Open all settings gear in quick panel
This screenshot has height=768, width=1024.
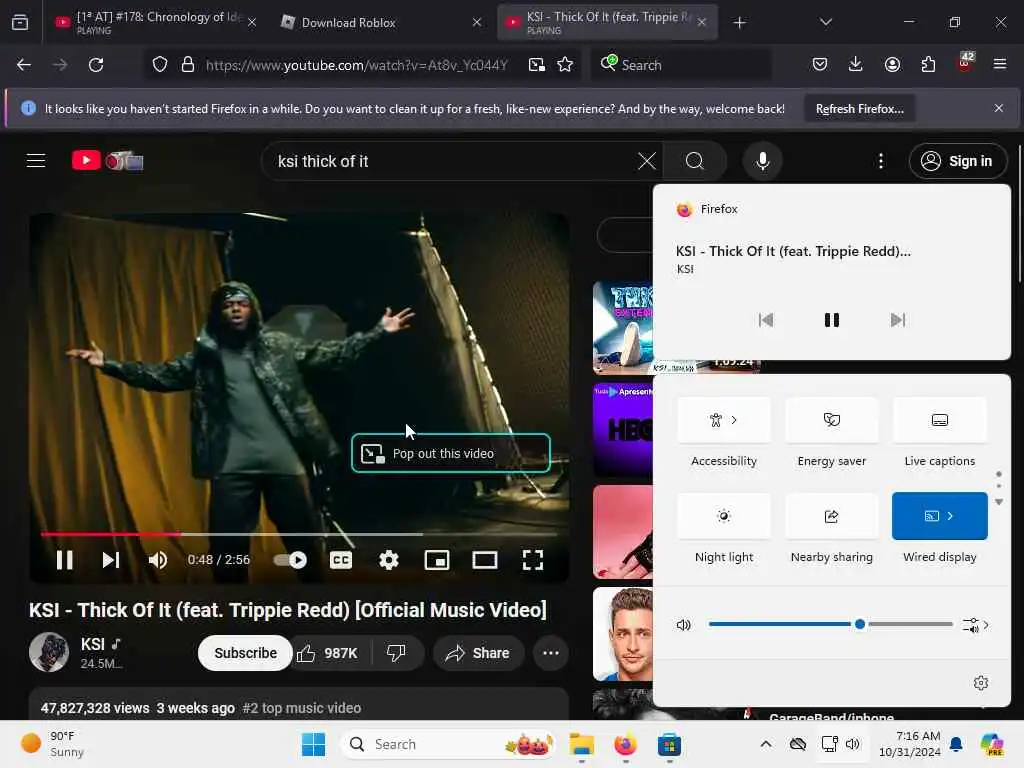[981, 683]
